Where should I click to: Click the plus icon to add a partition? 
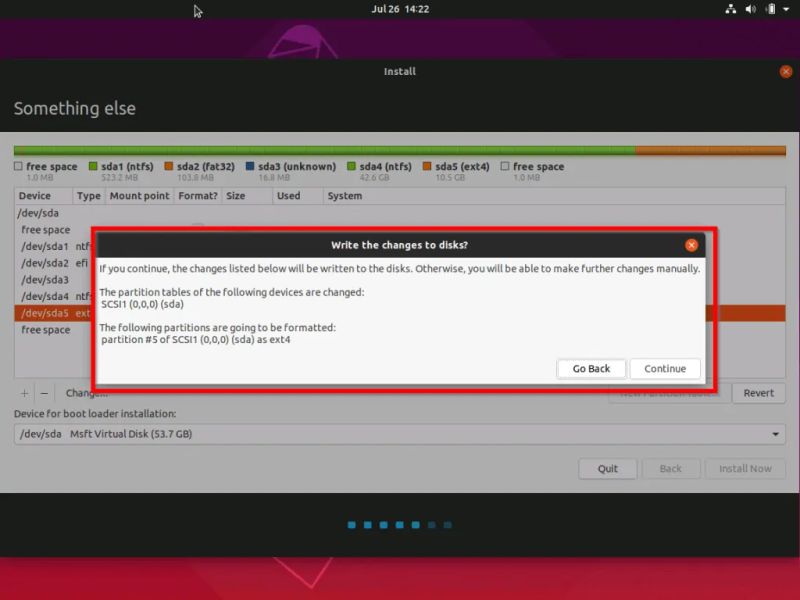[x=23, y=392]
